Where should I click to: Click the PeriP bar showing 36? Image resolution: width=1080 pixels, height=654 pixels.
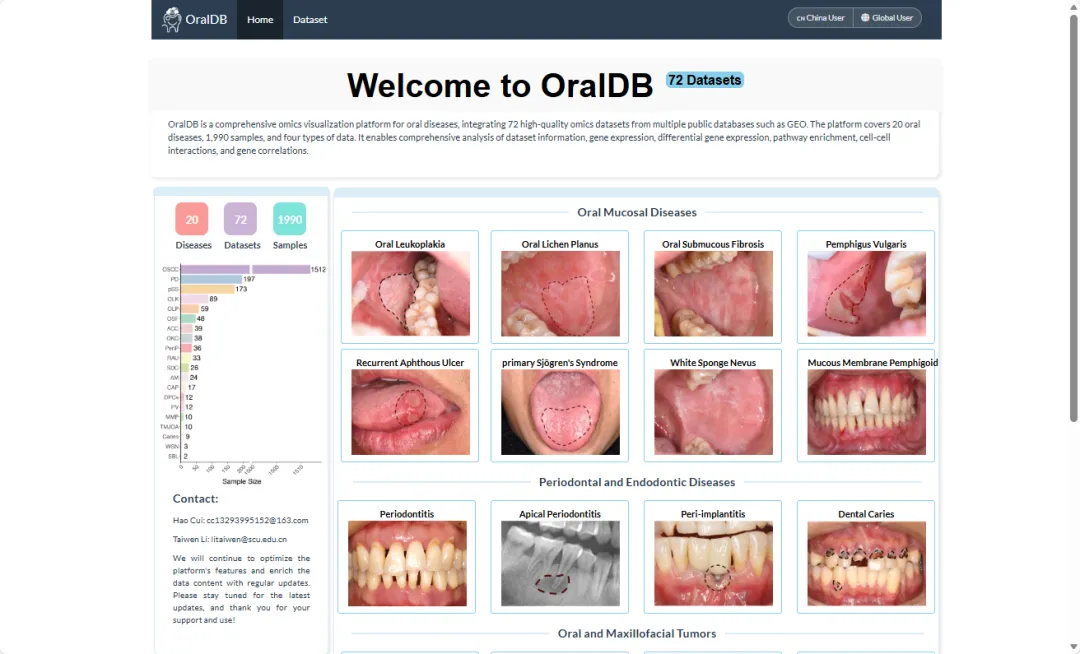point(187,348)
